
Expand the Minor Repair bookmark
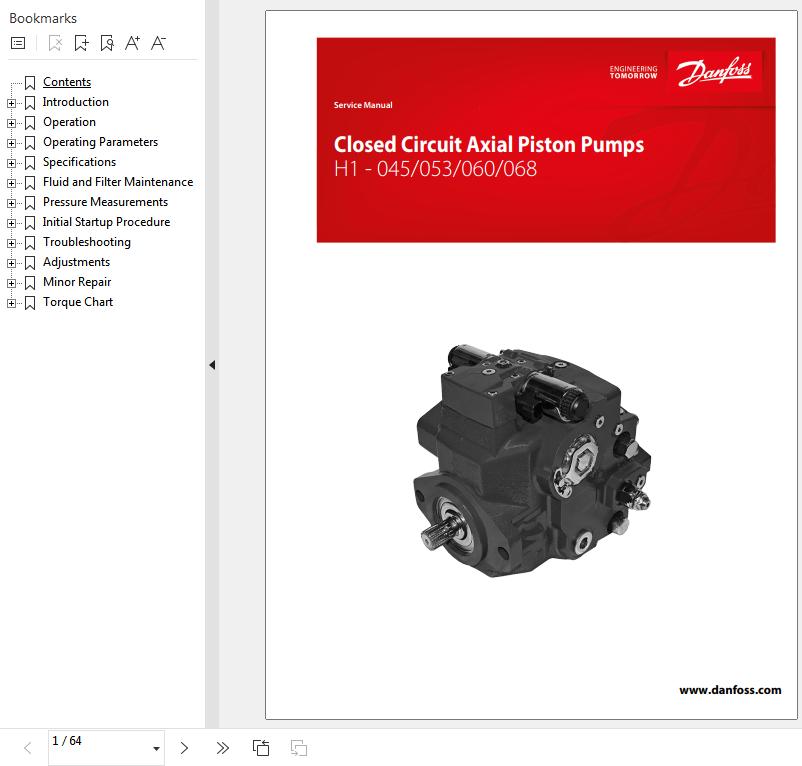click(x=11, y=283)
